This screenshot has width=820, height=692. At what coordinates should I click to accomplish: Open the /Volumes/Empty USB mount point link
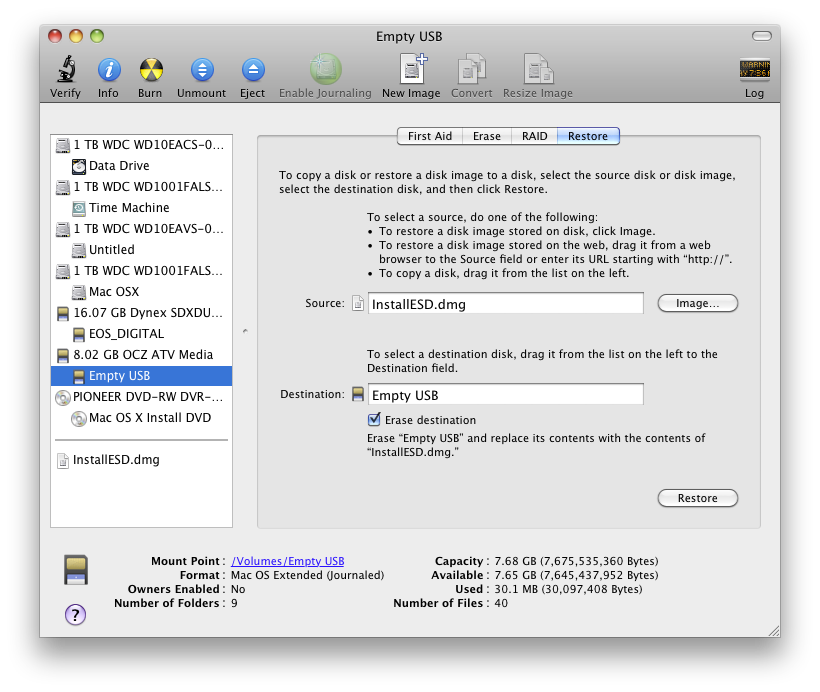pyautogui.click(x=287, y=562)
